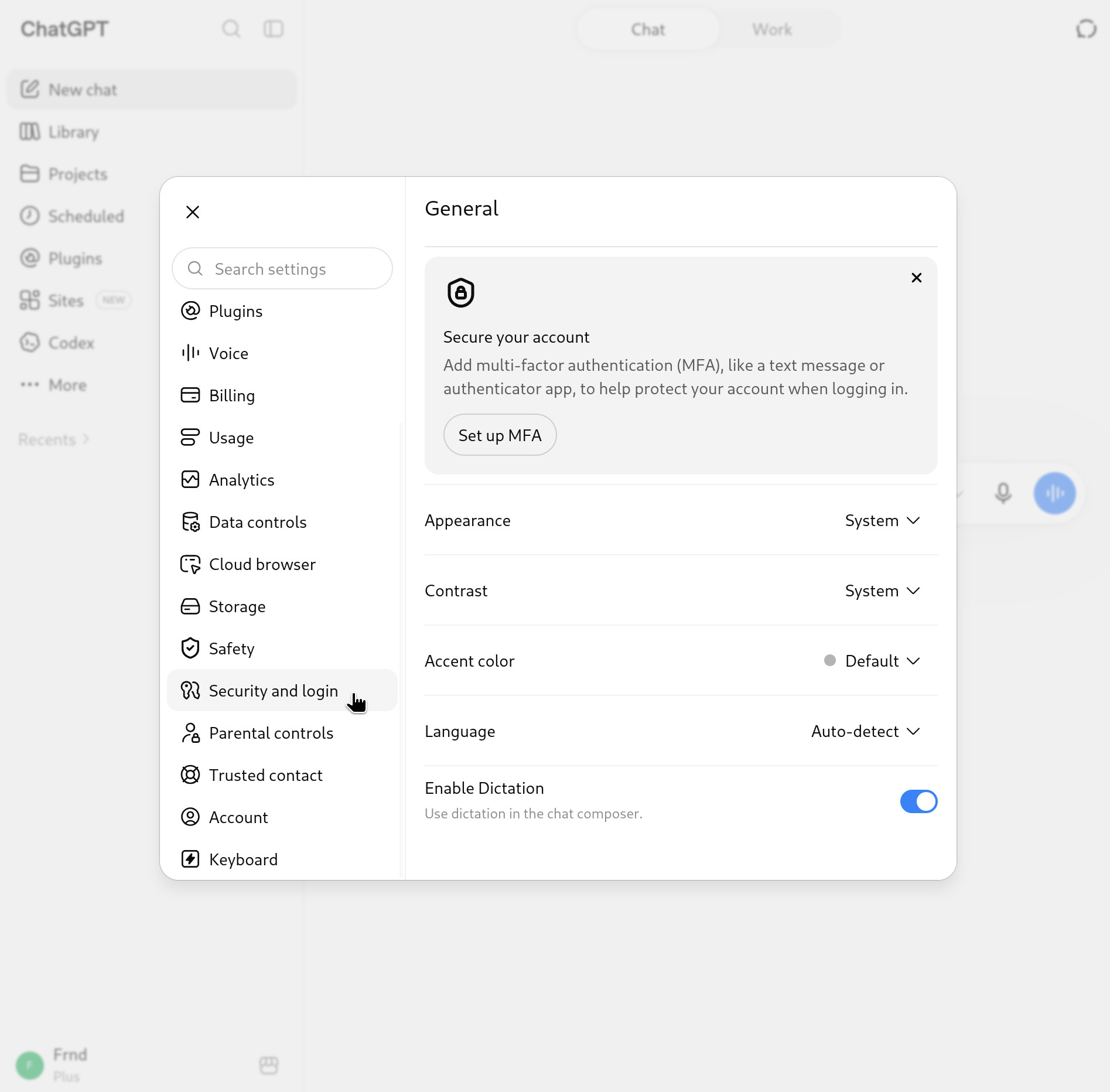This screenshot has height=1092, width=1110.
Task: Click the Trusted contact lifebuoy icon
Action: click(x=190, y=775)
